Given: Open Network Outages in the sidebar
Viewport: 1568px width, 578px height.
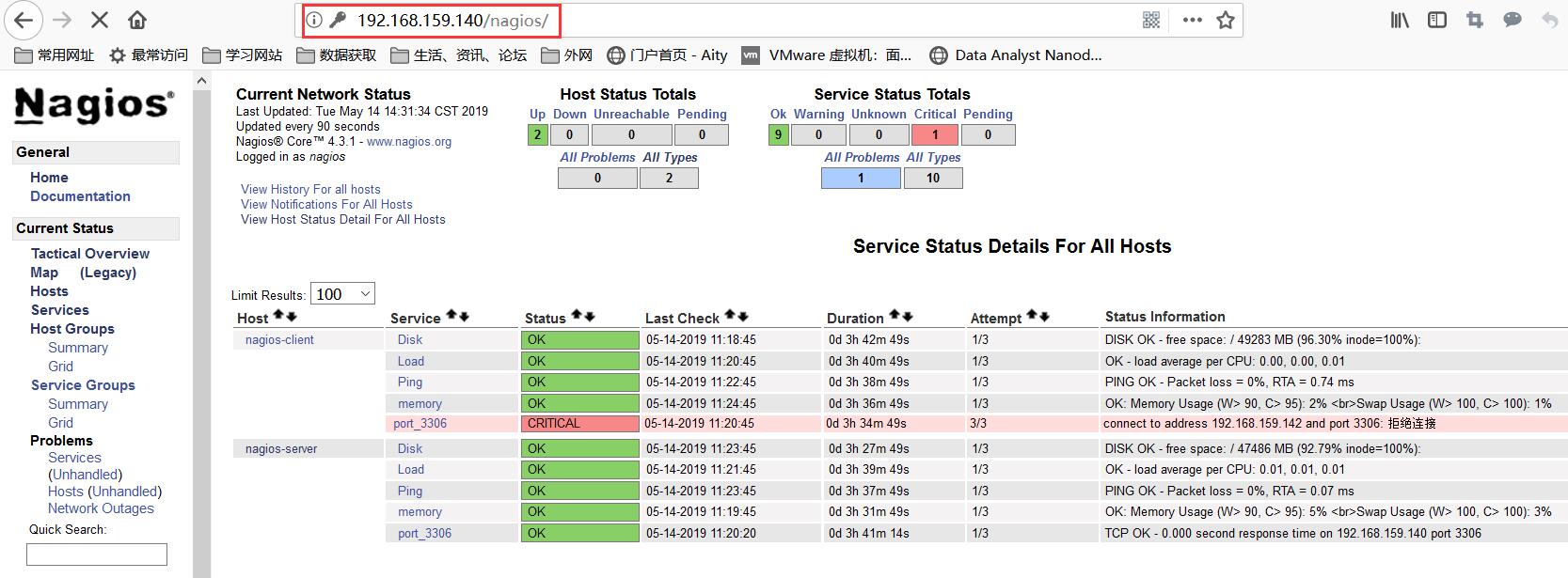Looking at the screenshot, I should (101, 508).
